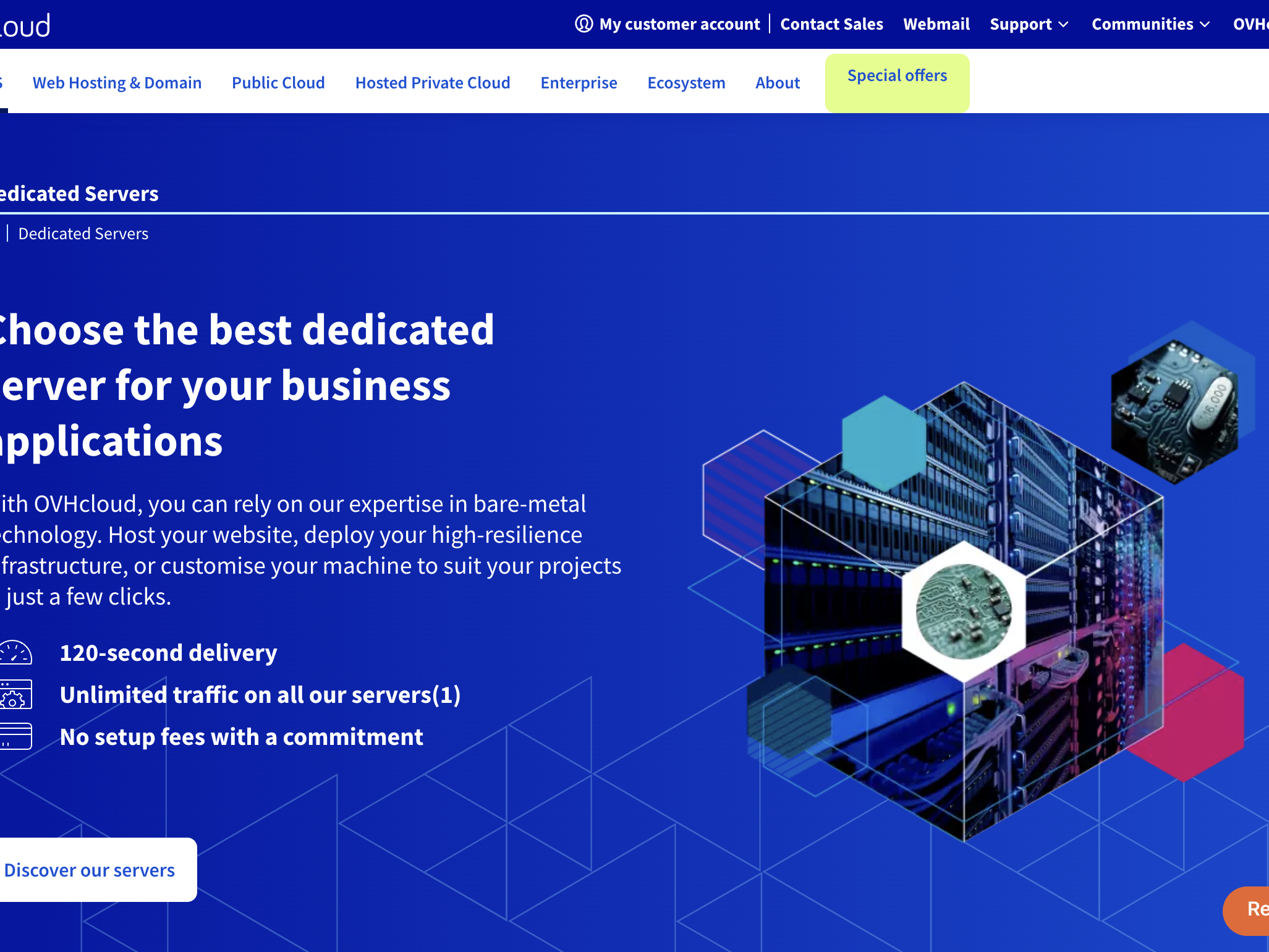This screenshot has height=952, width=1269.
Task: Click the OVHcloud logo
Action: click(x=25, y=25)
